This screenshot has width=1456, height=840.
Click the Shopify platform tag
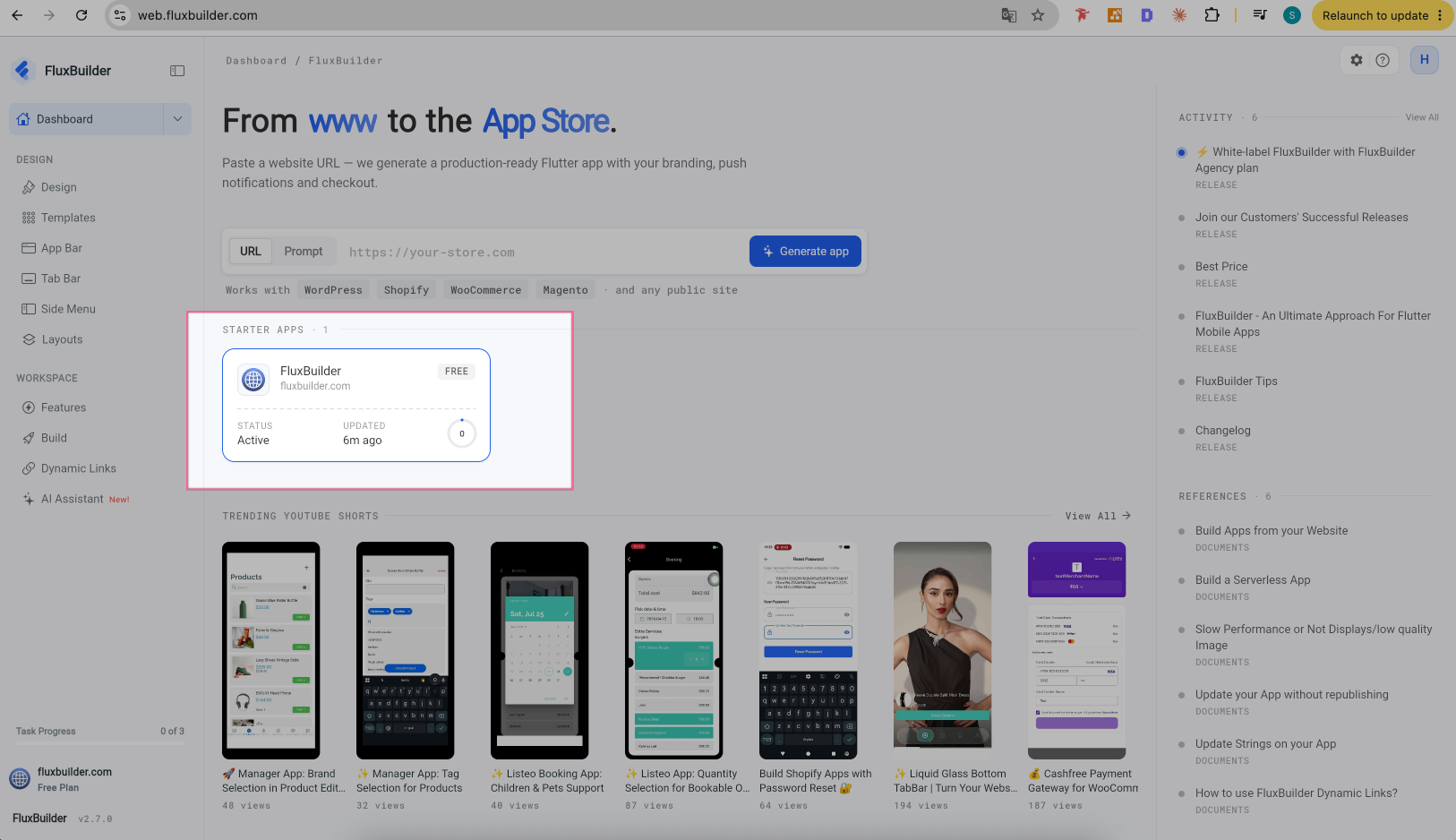coord(407,290)
